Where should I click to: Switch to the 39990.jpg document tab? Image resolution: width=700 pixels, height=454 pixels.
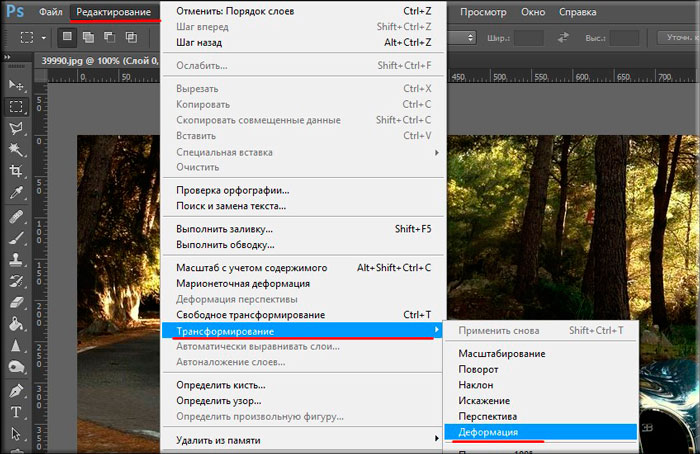[x=99, y=61]
